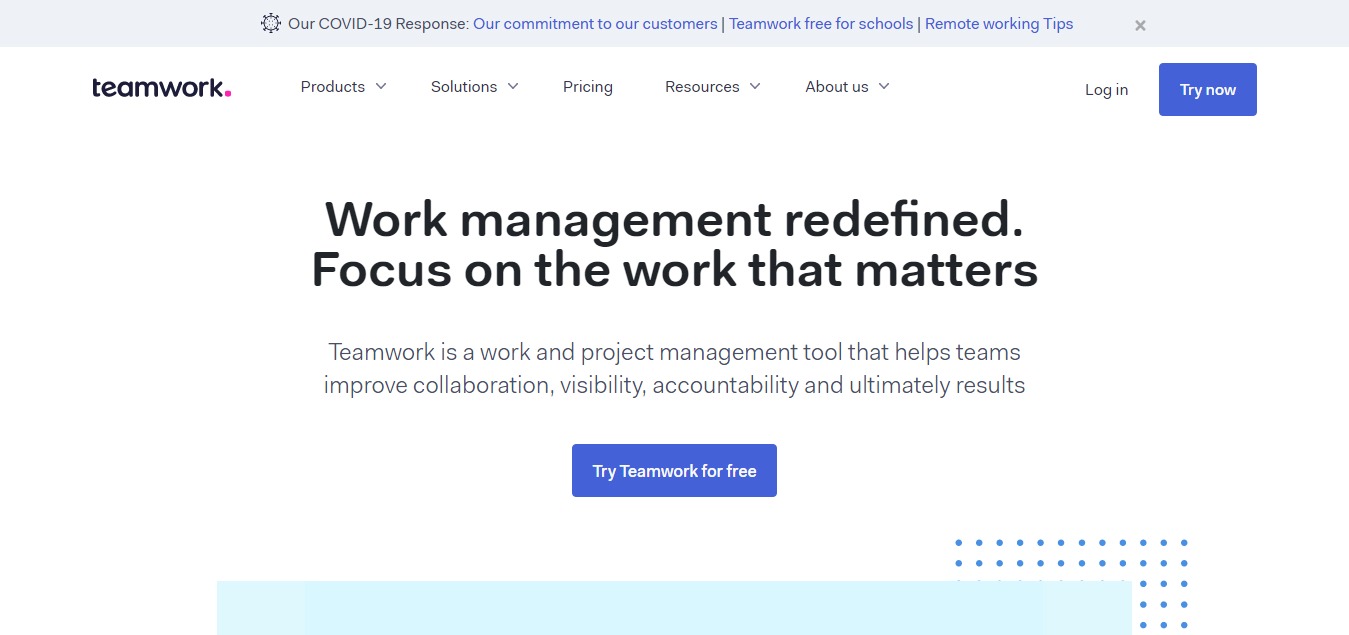The height and width of the screenshot is (635, 1349).
Task: Dismiss the COVID-19 announcement banner
Action: [x=1140, y=26]
